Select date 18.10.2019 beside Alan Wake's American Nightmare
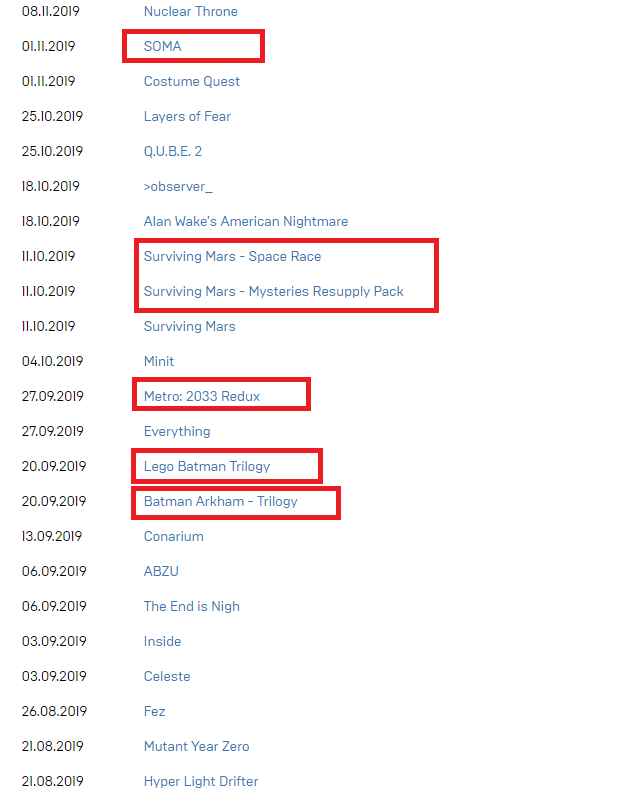Screen dimensions: 638x798 coord(51,221)
